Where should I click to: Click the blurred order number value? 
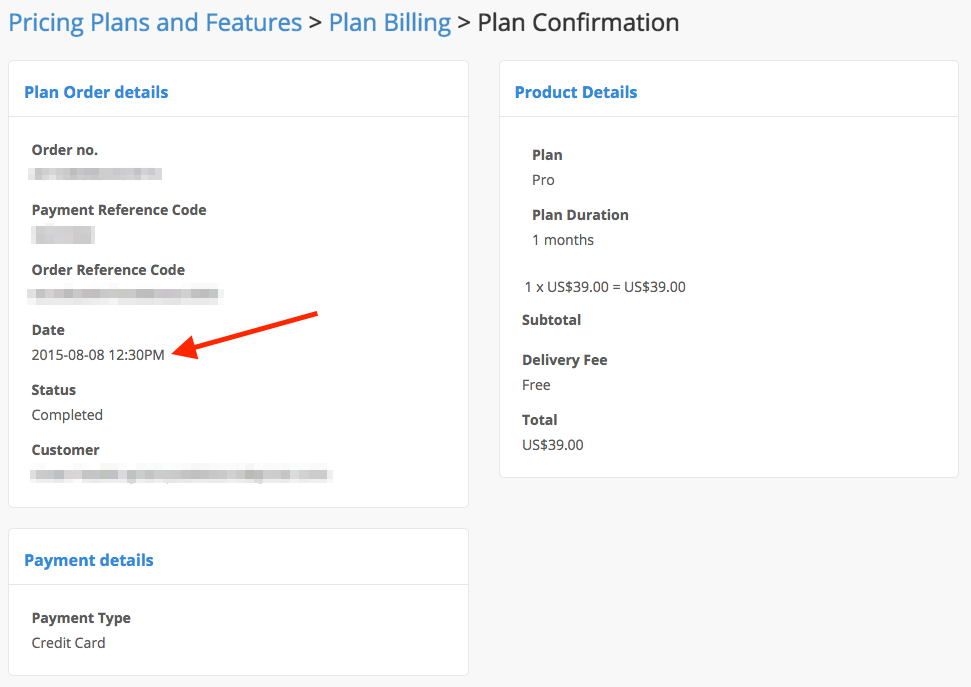point(96,175)
